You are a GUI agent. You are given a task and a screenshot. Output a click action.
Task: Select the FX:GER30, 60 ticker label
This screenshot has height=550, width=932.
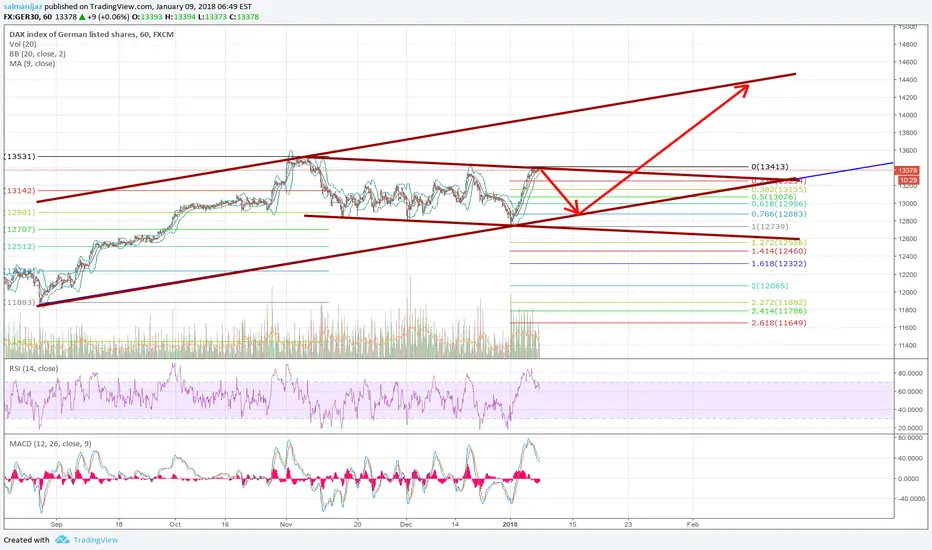pyautogui.click(x=27, y=17)
